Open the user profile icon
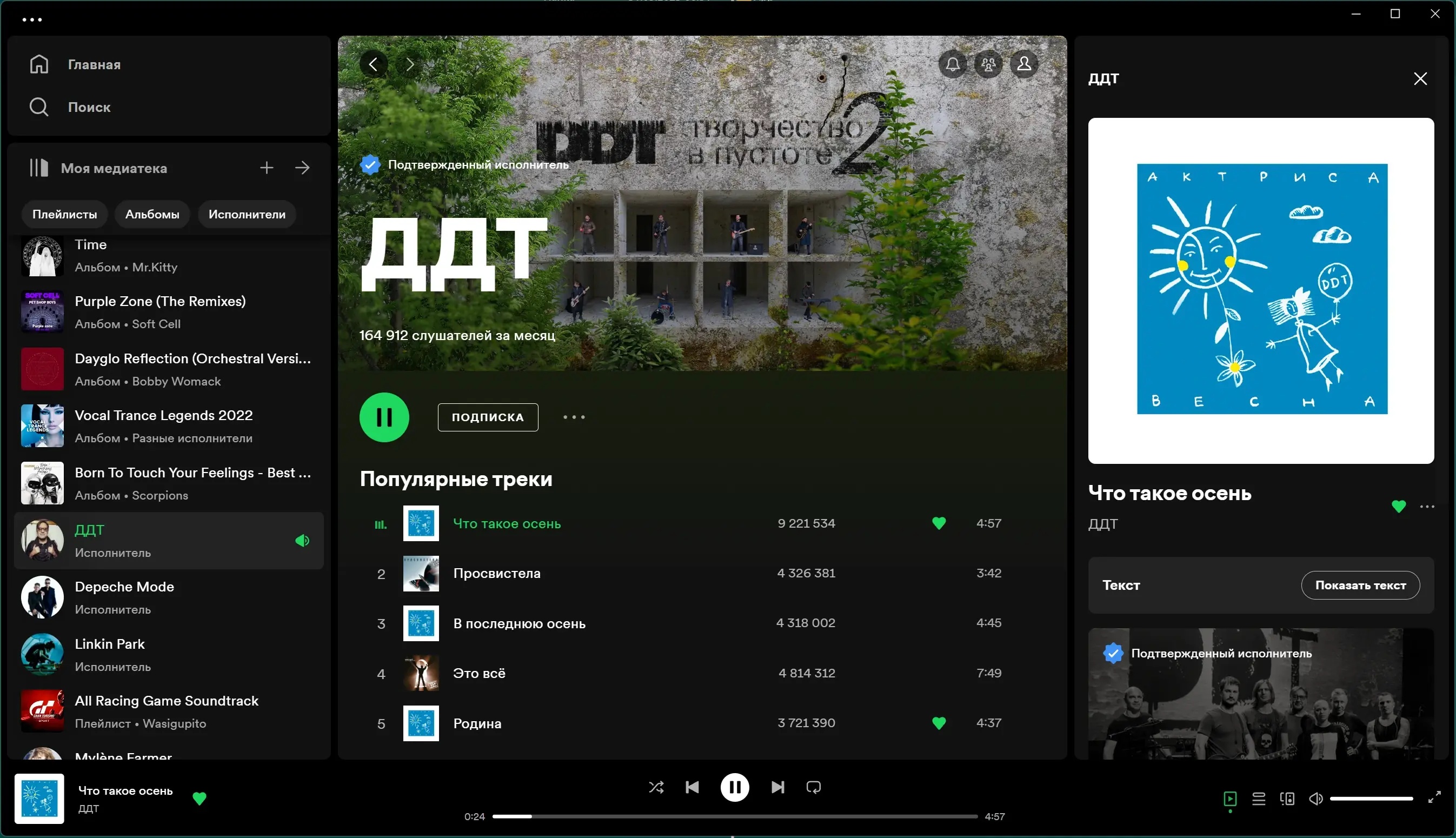 [x=1024, y=64]
